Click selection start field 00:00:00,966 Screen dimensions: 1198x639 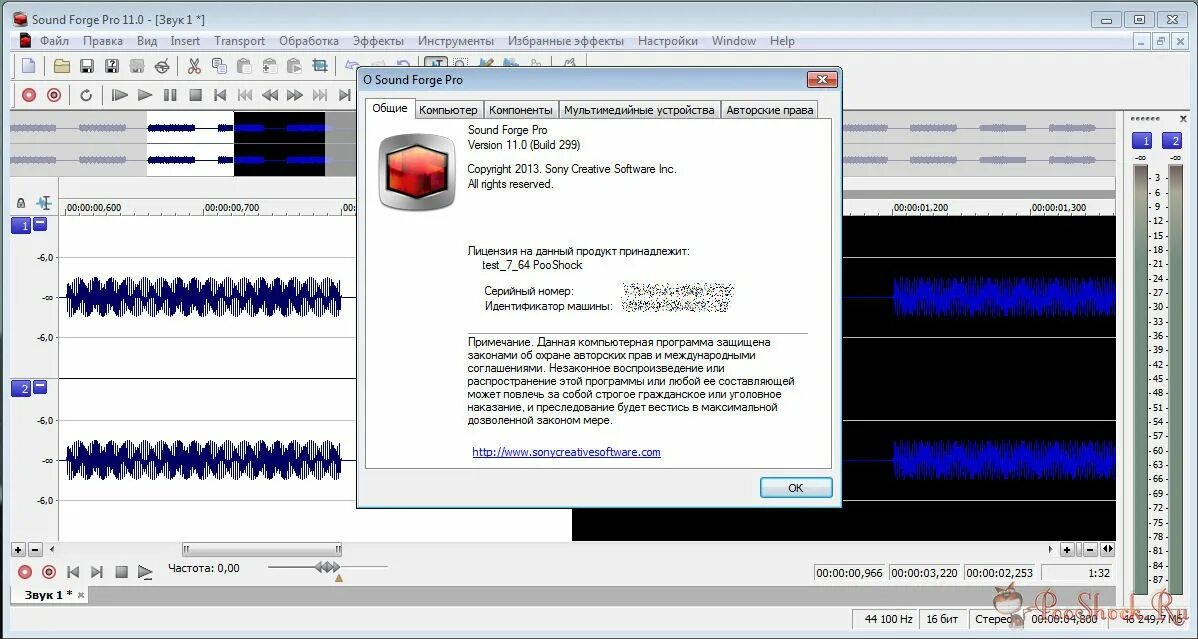[x=850, y=573]
